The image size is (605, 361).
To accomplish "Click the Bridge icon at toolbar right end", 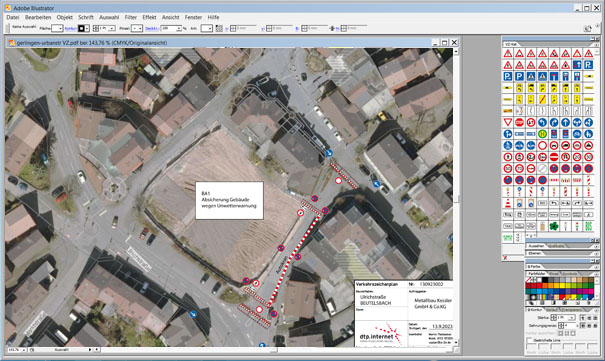I will click(x=588, y=28).
